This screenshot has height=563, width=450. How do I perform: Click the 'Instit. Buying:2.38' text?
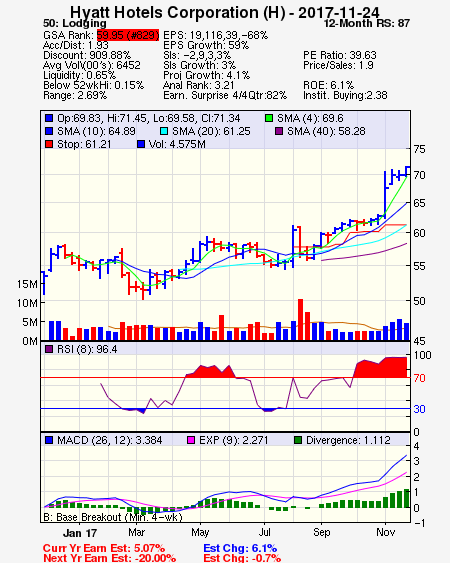[345, 96]
